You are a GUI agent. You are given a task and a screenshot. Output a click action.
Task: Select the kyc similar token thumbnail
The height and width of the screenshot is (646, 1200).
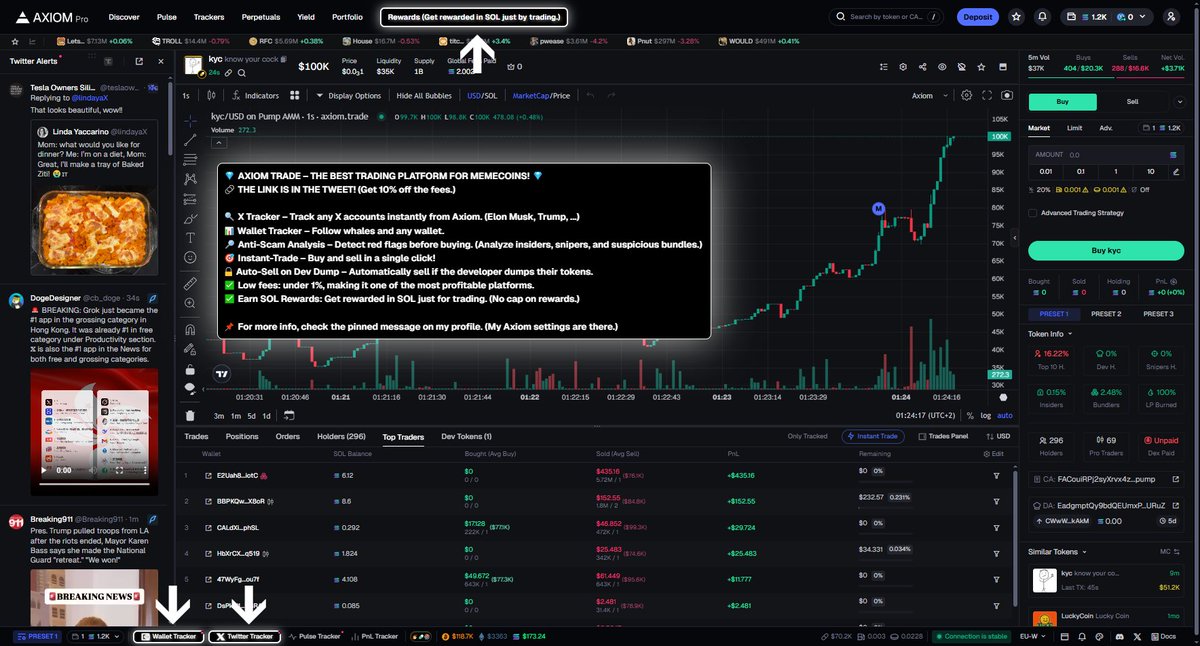pos(1044,578)
